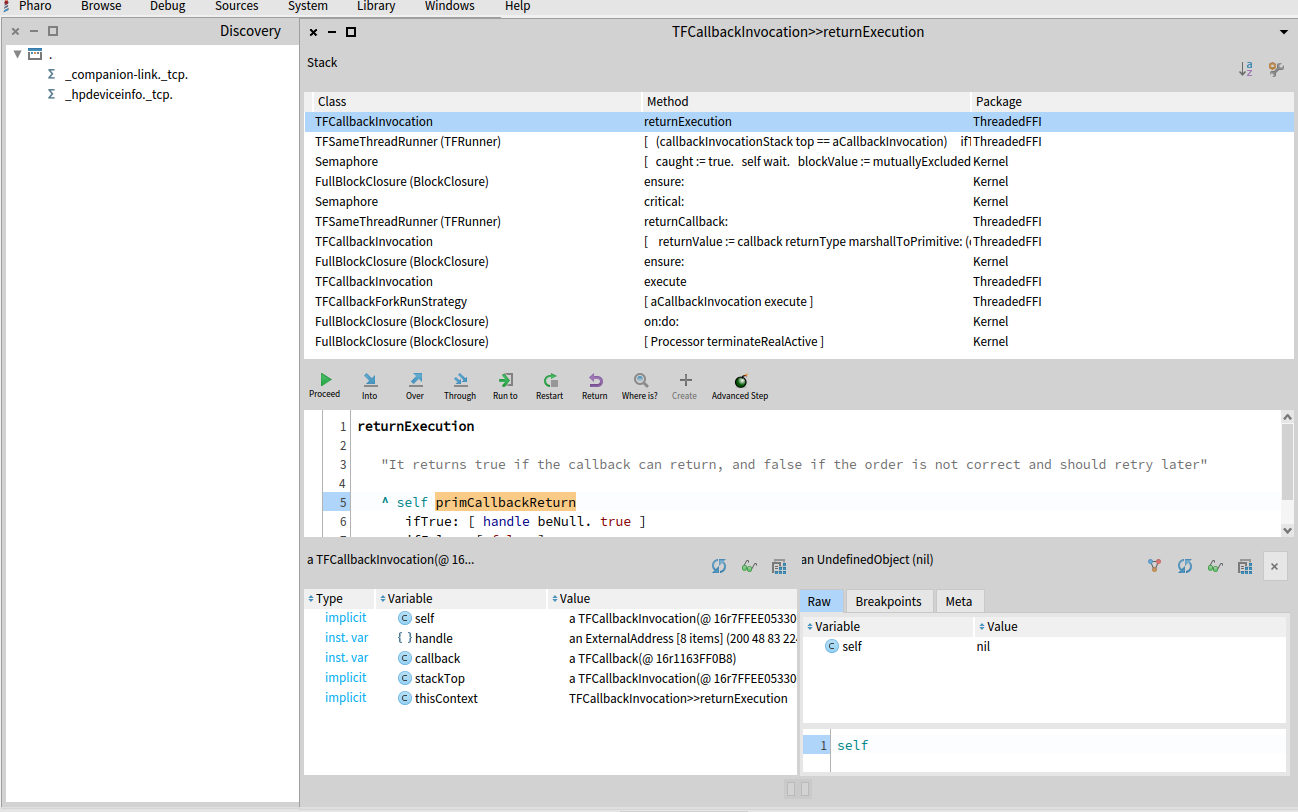
Task: Step Over the current statement
Action: [415, 381]
